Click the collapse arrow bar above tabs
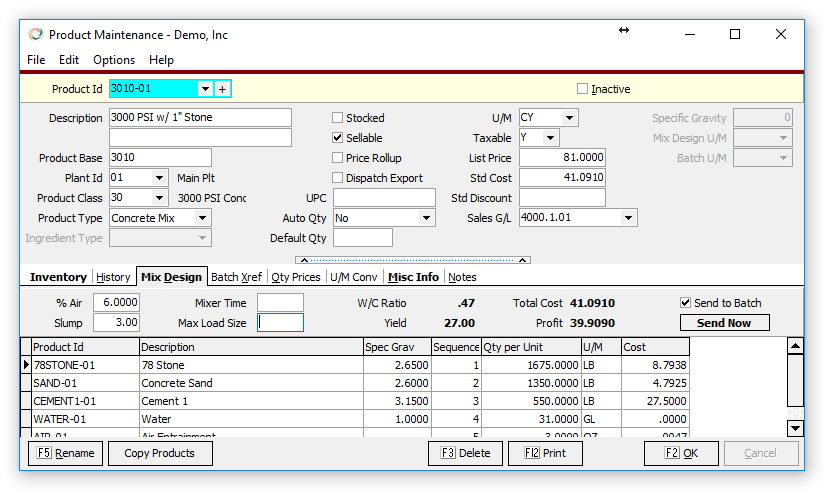Image resolution: width=826 pixels, height=491 pixels. click(412, 260)
